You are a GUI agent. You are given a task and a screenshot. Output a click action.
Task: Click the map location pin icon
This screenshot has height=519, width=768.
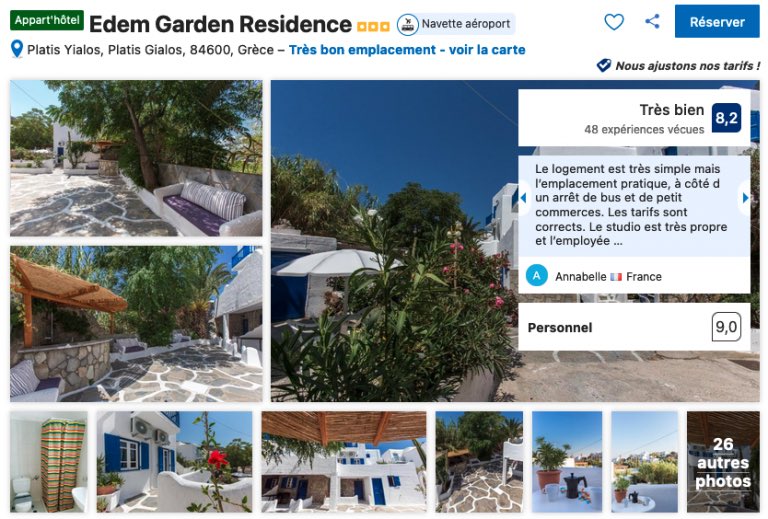coord(17,49)
